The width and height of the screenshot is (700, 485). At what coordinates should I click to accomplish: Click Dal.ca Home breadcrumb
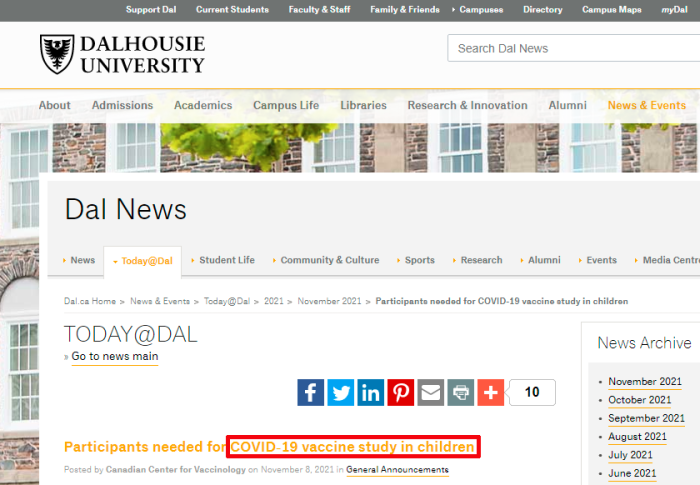coord(90,301)
